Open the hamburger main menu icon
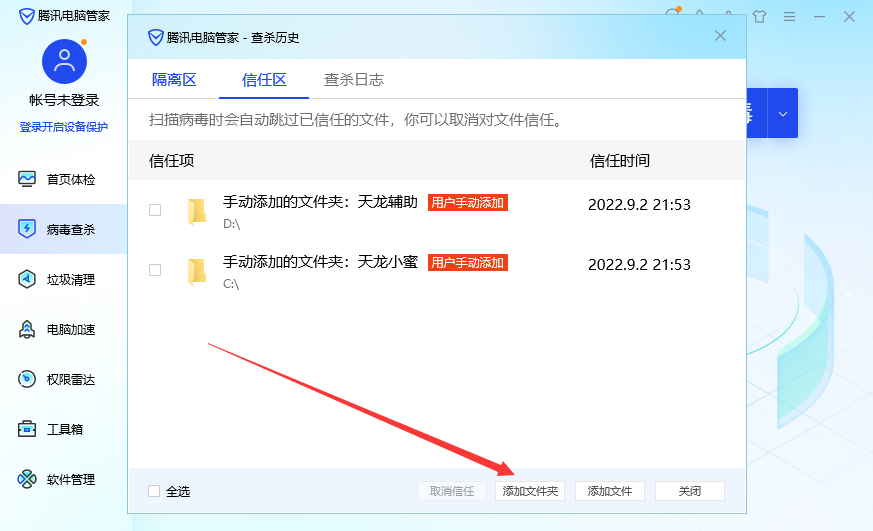 (789, 17)
